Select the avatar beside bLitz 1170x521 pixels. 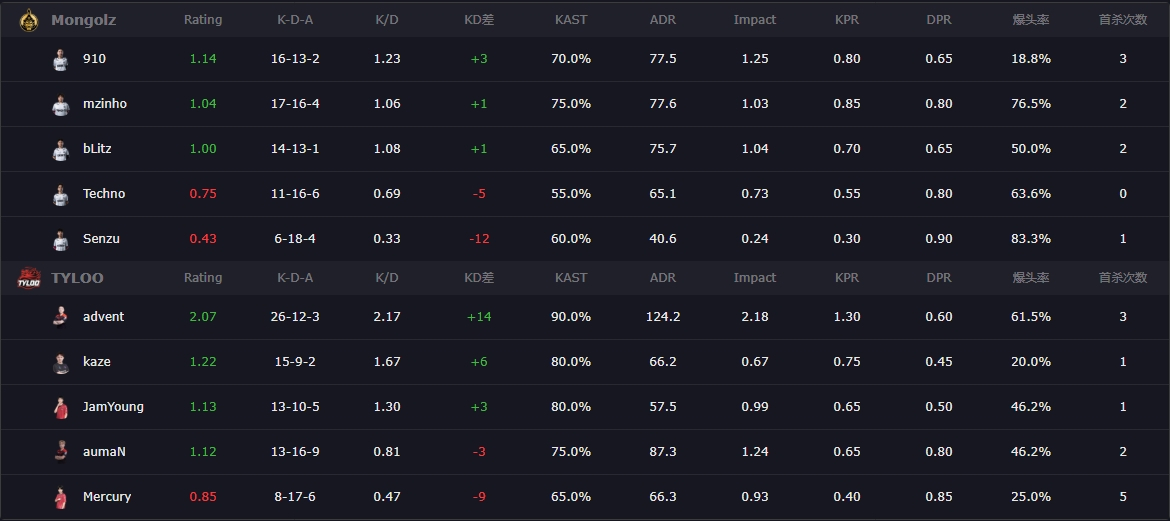60,149
